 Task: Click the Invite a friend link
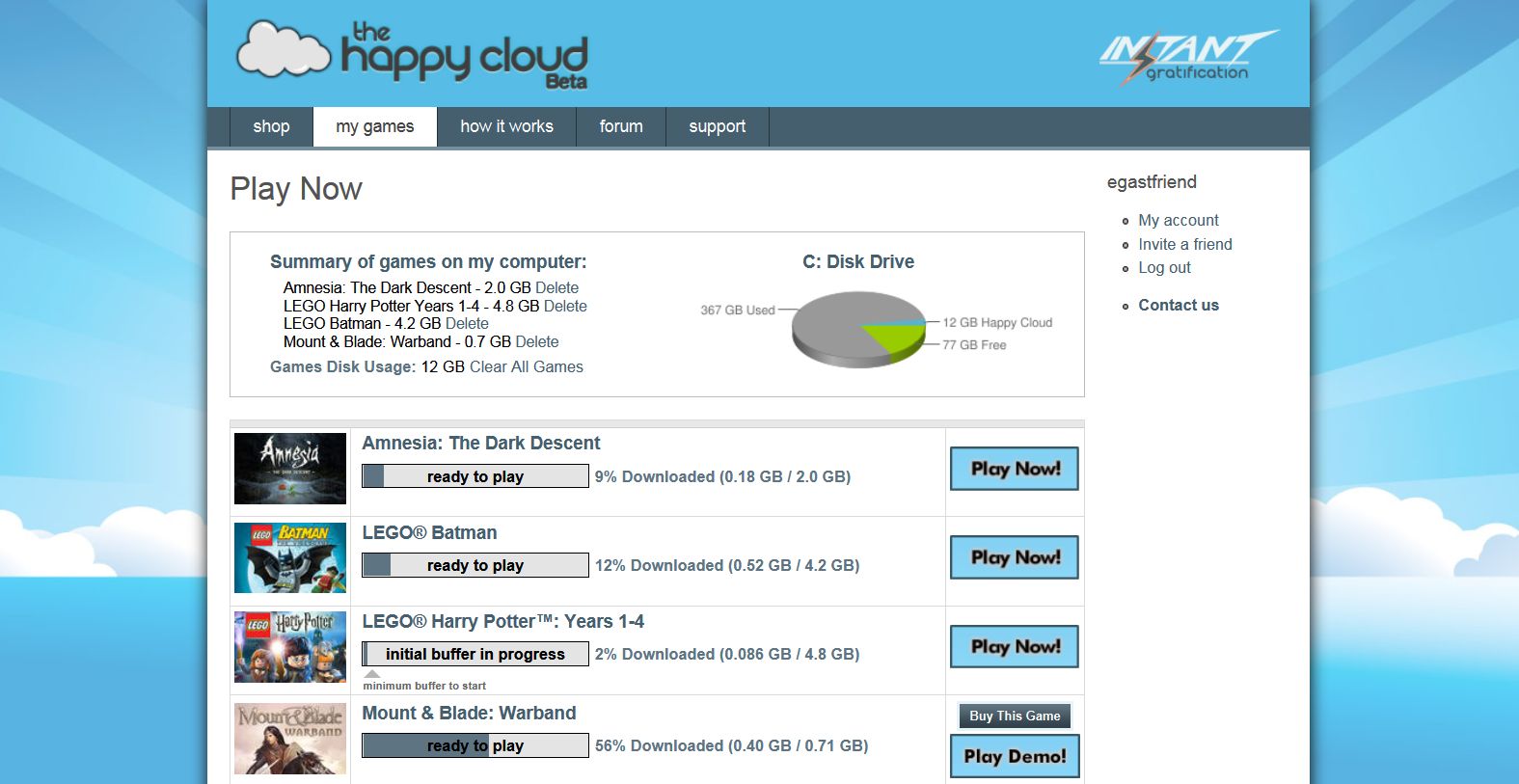tap(1185, 244)
